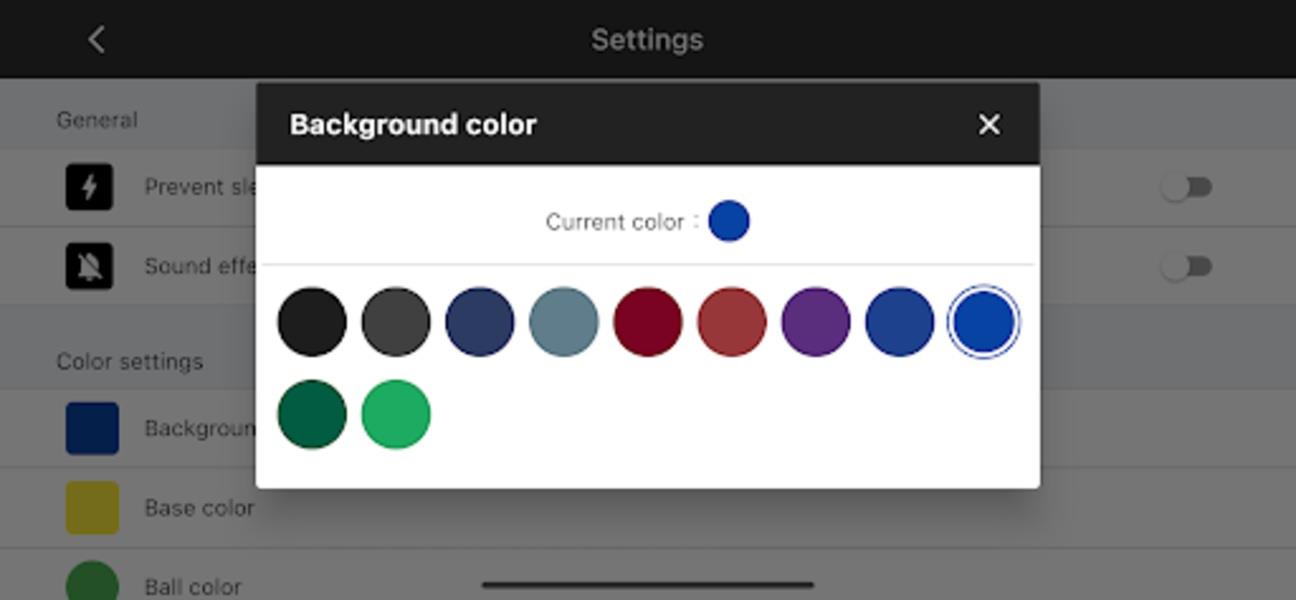Tap the back arrow in Settings header
Viewport: 1296px width, 600px height.
point(96,40)
